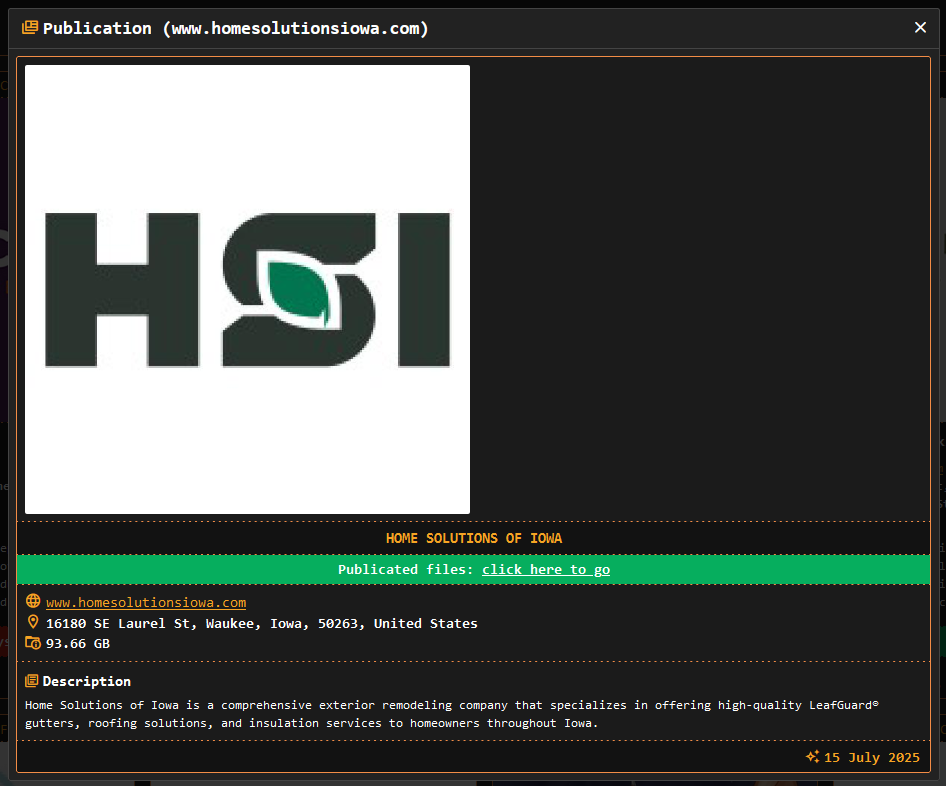Click the "HOME SOLUTIONS OF IOWA" heading
The width and height of the screenshot is (946, 786).
click(473, 538)
